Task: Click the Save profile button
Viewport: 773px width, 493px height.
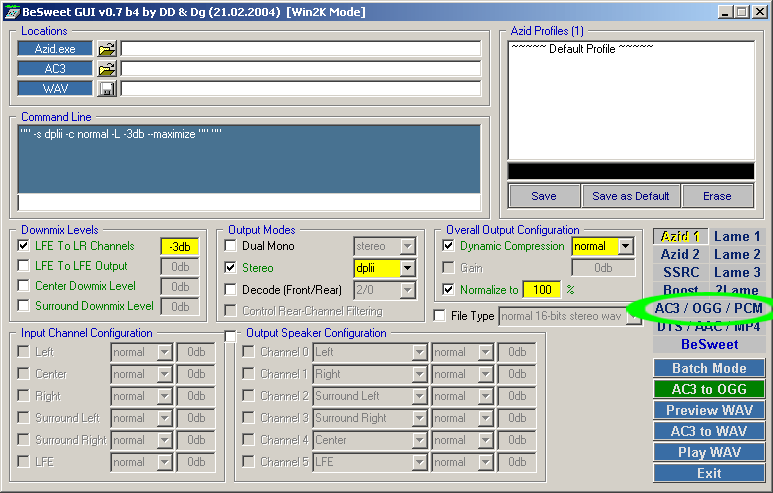Action: (544, 196)
